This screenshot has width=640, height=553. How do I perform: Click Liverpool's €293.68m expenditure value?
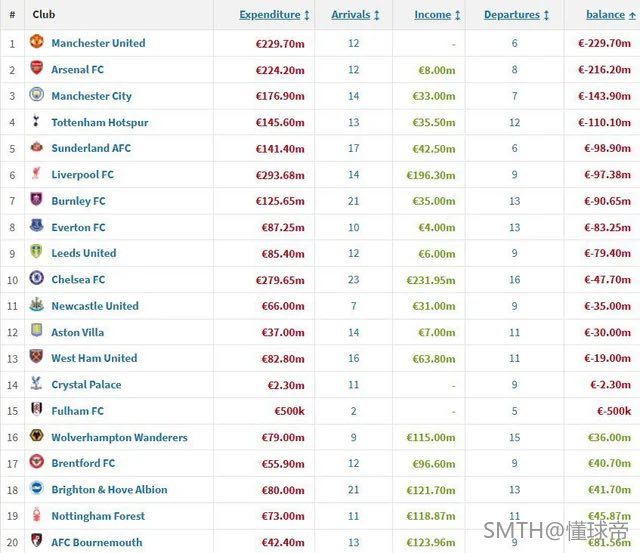pyautogui.click(x=280, y=175)
